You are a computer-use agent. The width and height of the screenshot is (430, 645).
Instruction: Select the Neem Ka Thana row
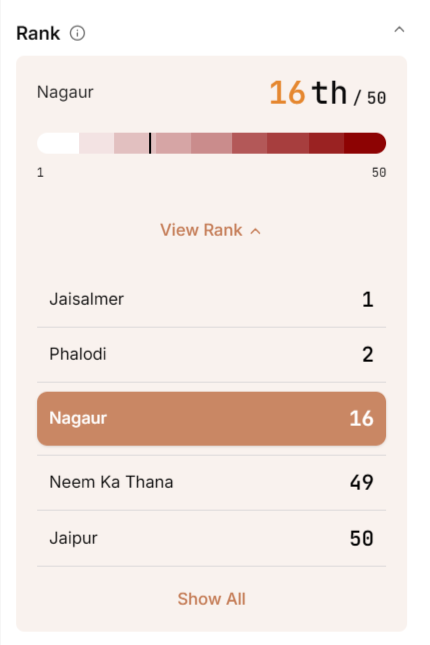coord(212,483)
